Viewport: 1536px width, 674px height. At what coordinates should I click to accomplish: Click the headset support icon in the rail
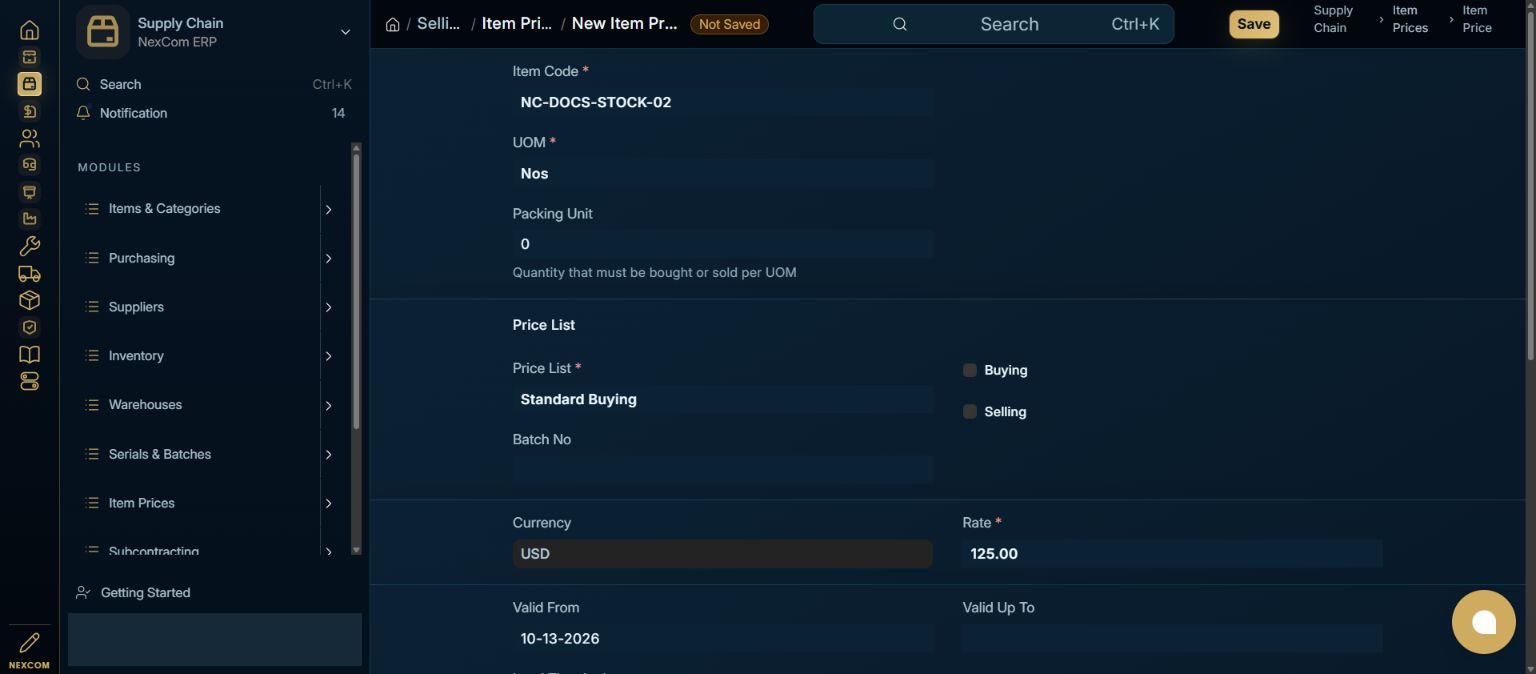click(29, 165)
